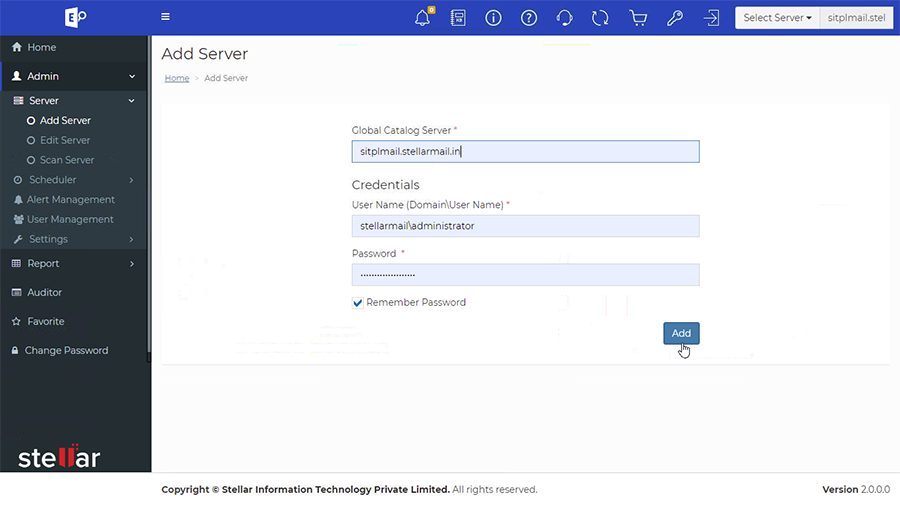Open the About info icon
Image resolution: width=900 pixels, height=506 pixels.
coord(493,18)
